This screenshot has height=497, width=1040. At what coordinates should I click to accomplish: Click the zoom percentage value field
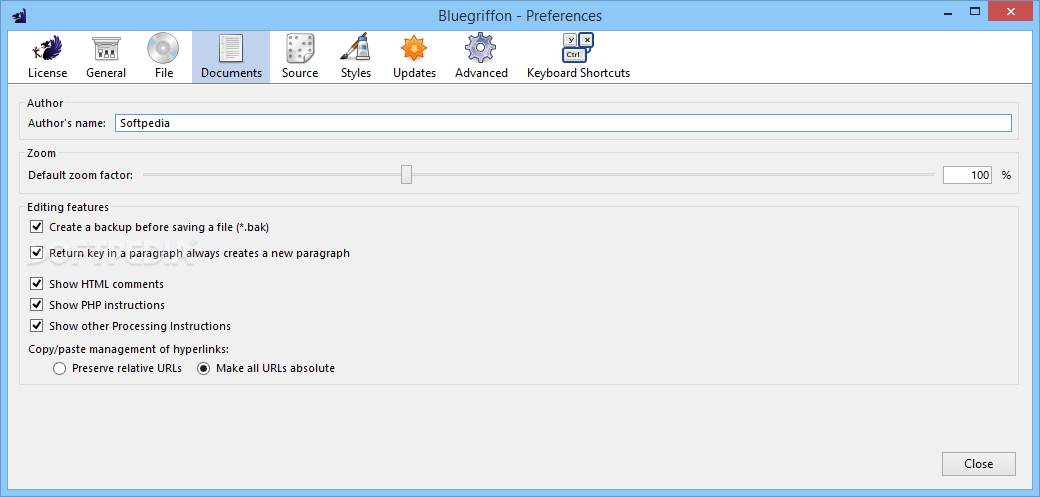pyautogui.click(x=967, y=175)
